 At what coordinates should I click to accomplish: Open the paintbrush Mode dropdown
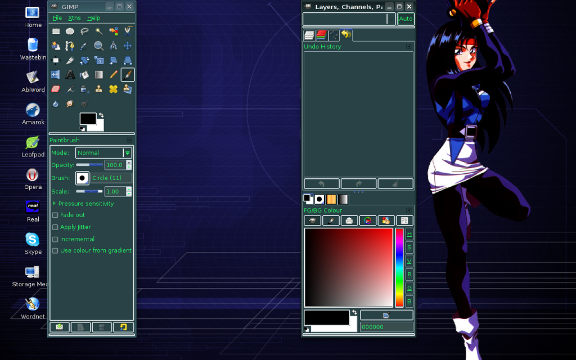(103, 153)
